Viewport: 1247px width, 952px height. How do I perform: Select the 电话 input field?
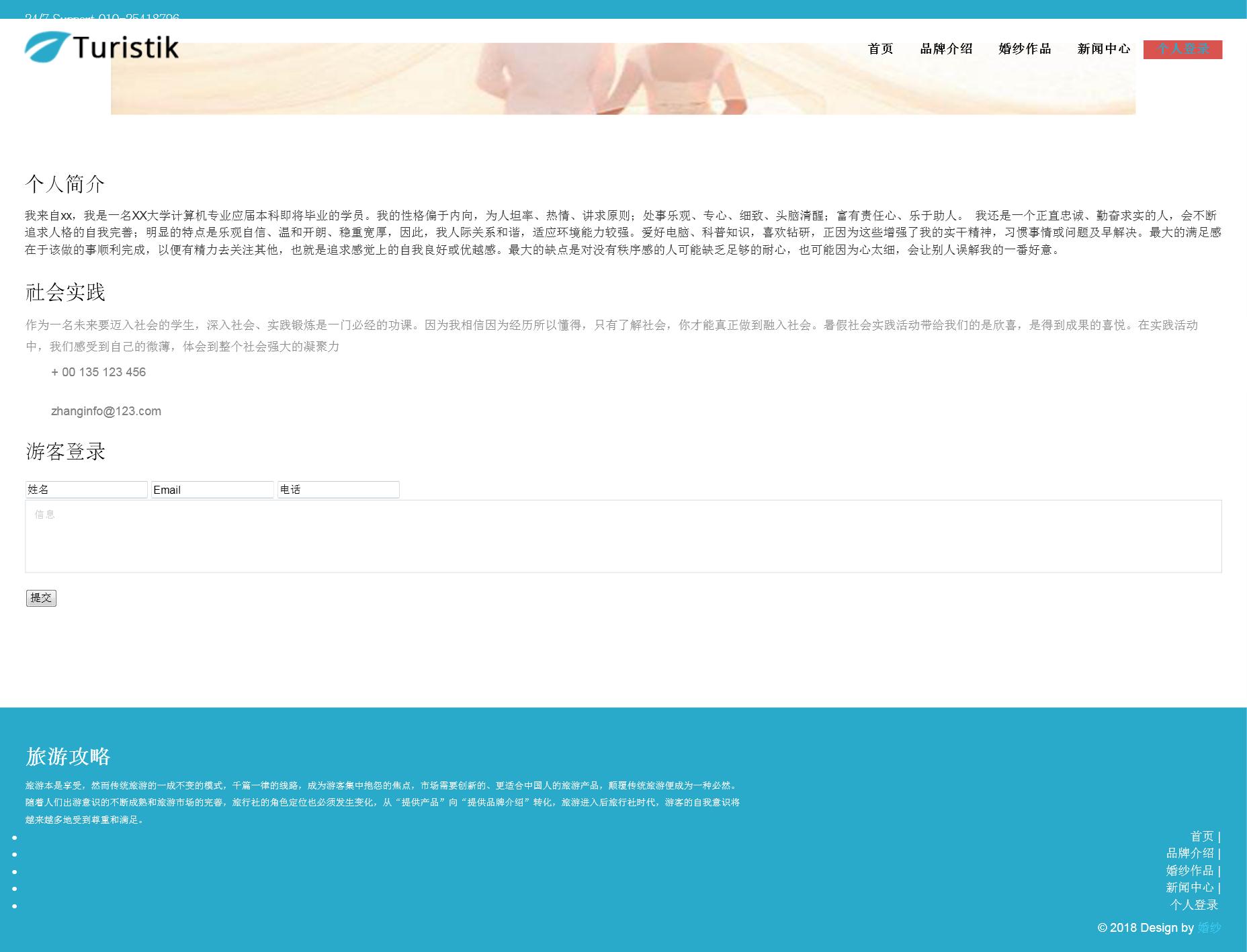pos(339,490)
